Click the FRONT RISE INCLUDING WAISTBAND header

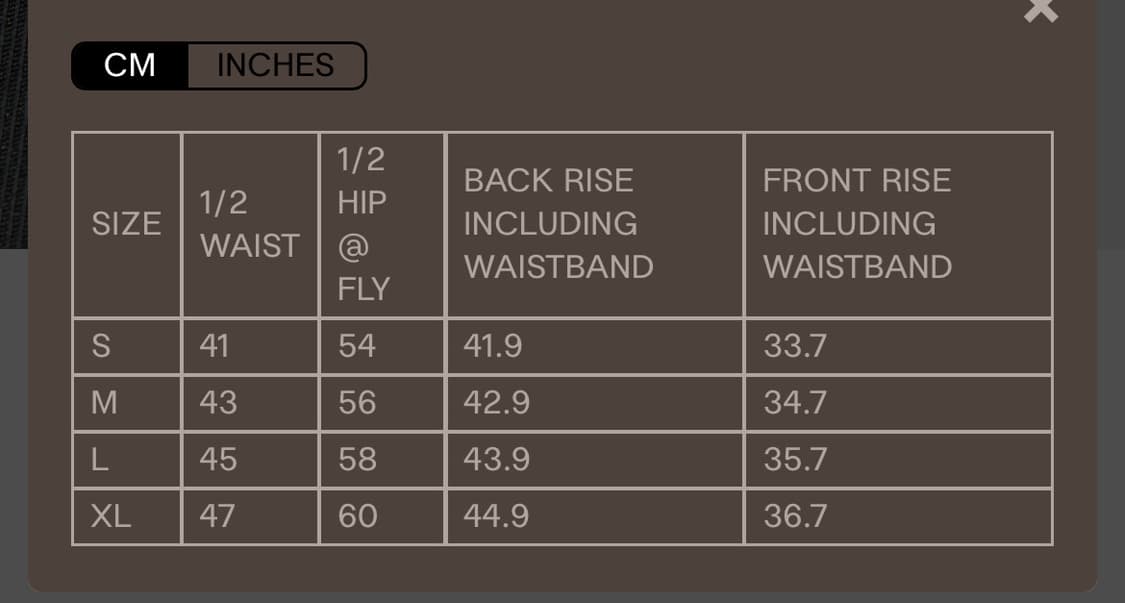pyautogui.click(x=857, y=224)
